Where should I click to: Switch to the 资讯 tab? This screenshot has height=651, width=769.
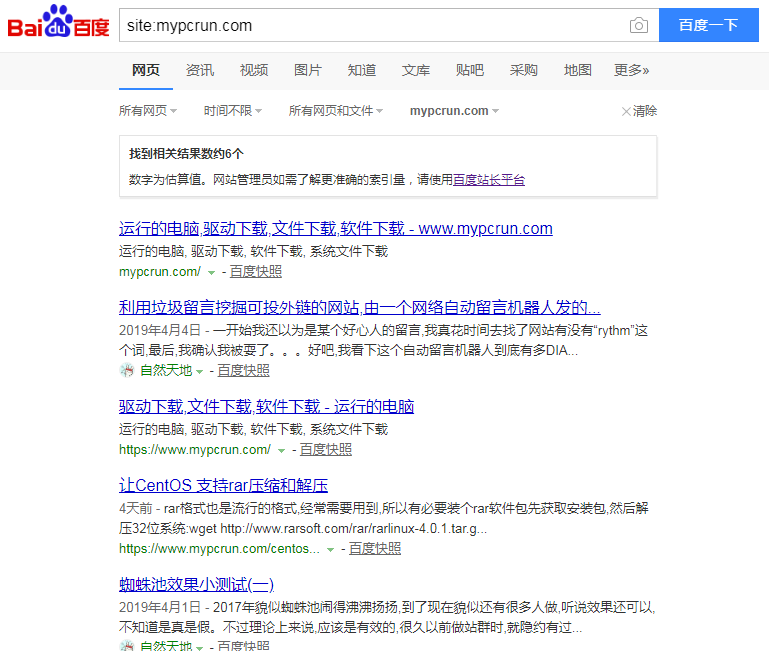coord(200,70)
